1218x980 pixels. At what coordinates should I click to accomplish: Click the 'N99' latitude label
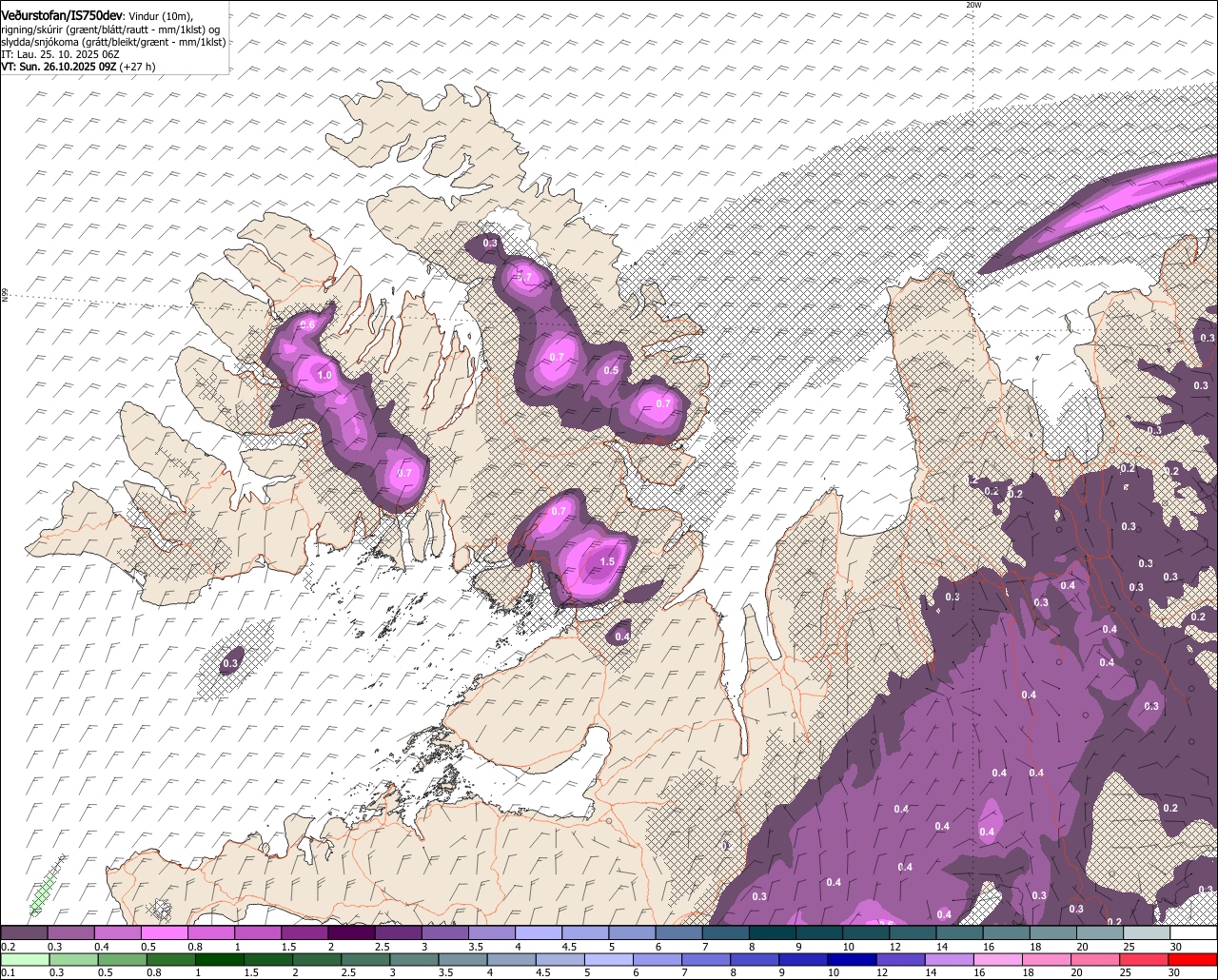pos(5,296)
